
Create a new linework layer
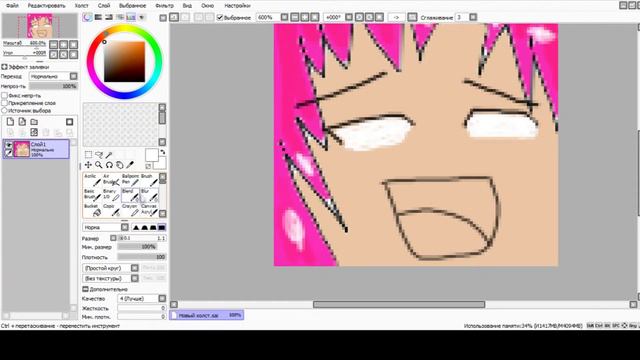[x=22, y=122]
